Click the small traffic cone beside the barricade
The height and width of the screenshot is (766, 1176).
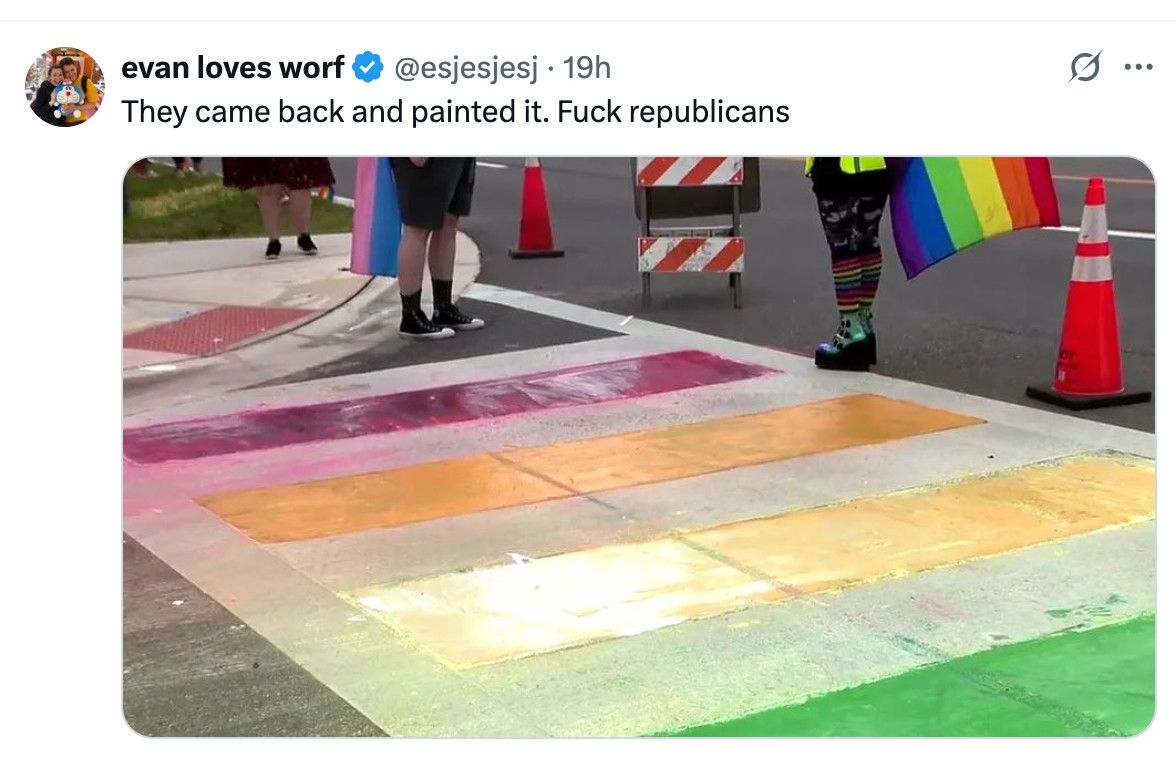point(535,209)
